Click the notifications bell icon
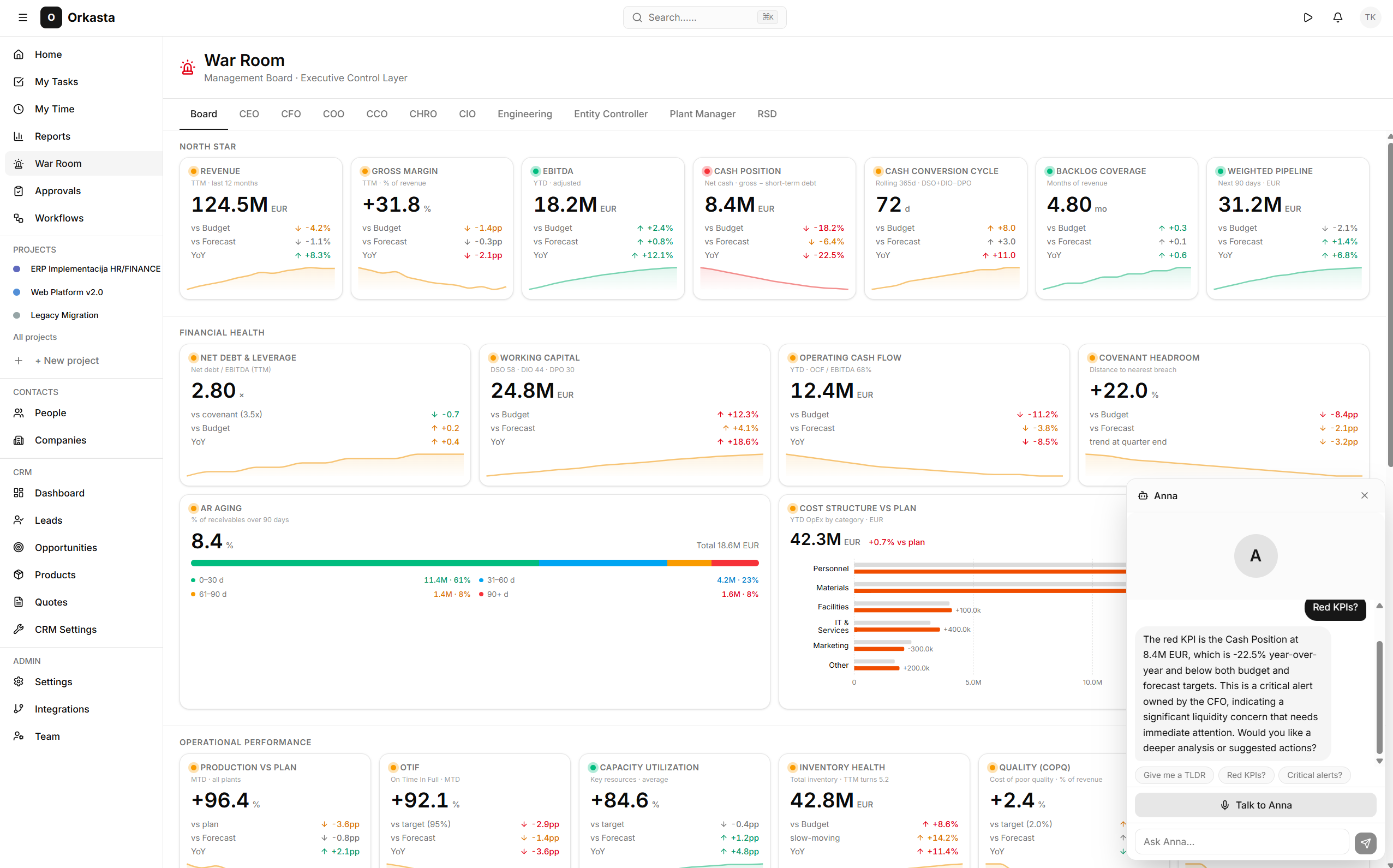The height and width of the screenshot is (868, 1393). [x=1337, y=17]
